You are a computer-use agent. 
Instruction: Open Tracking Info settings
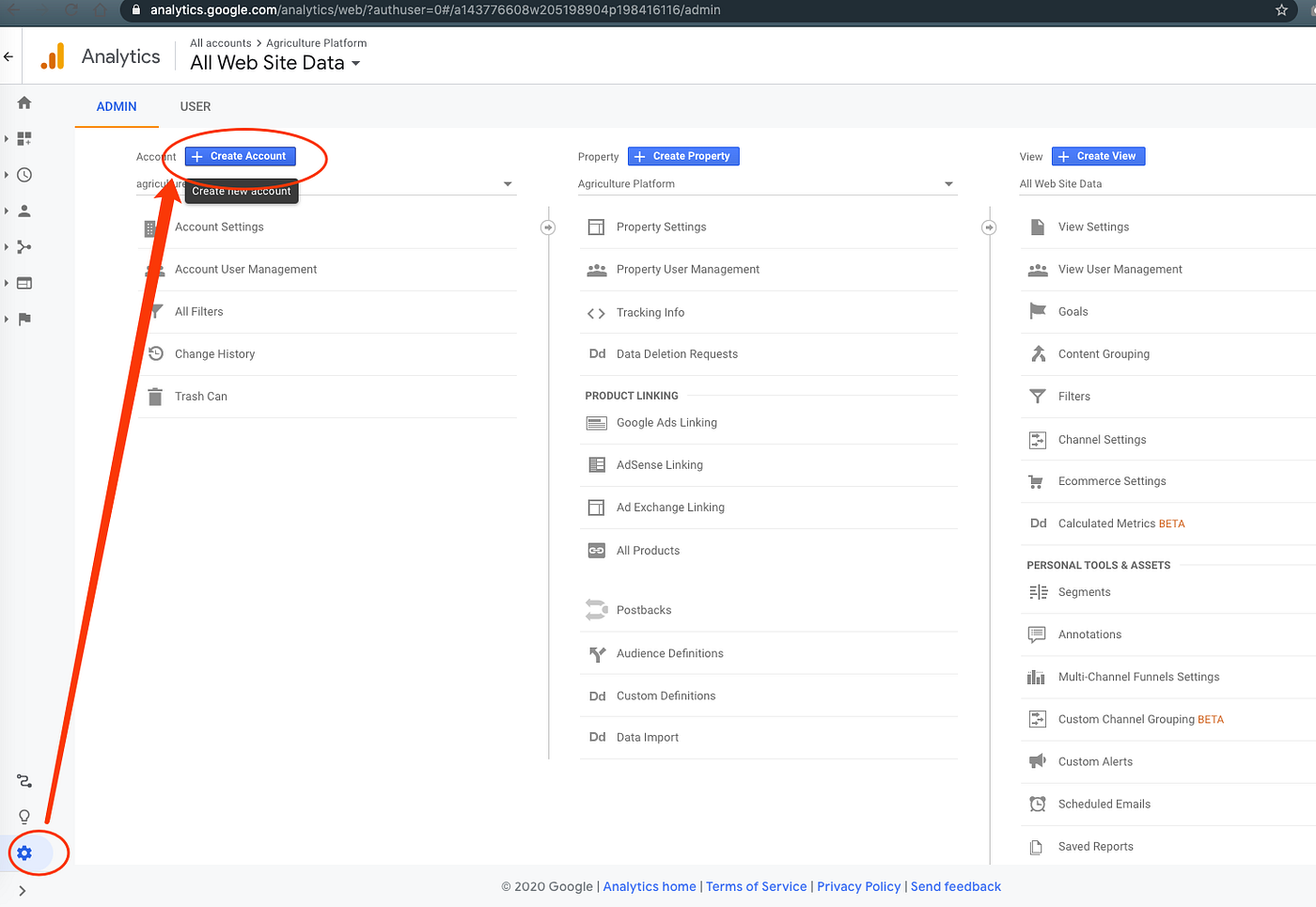[x=650, y=312]
